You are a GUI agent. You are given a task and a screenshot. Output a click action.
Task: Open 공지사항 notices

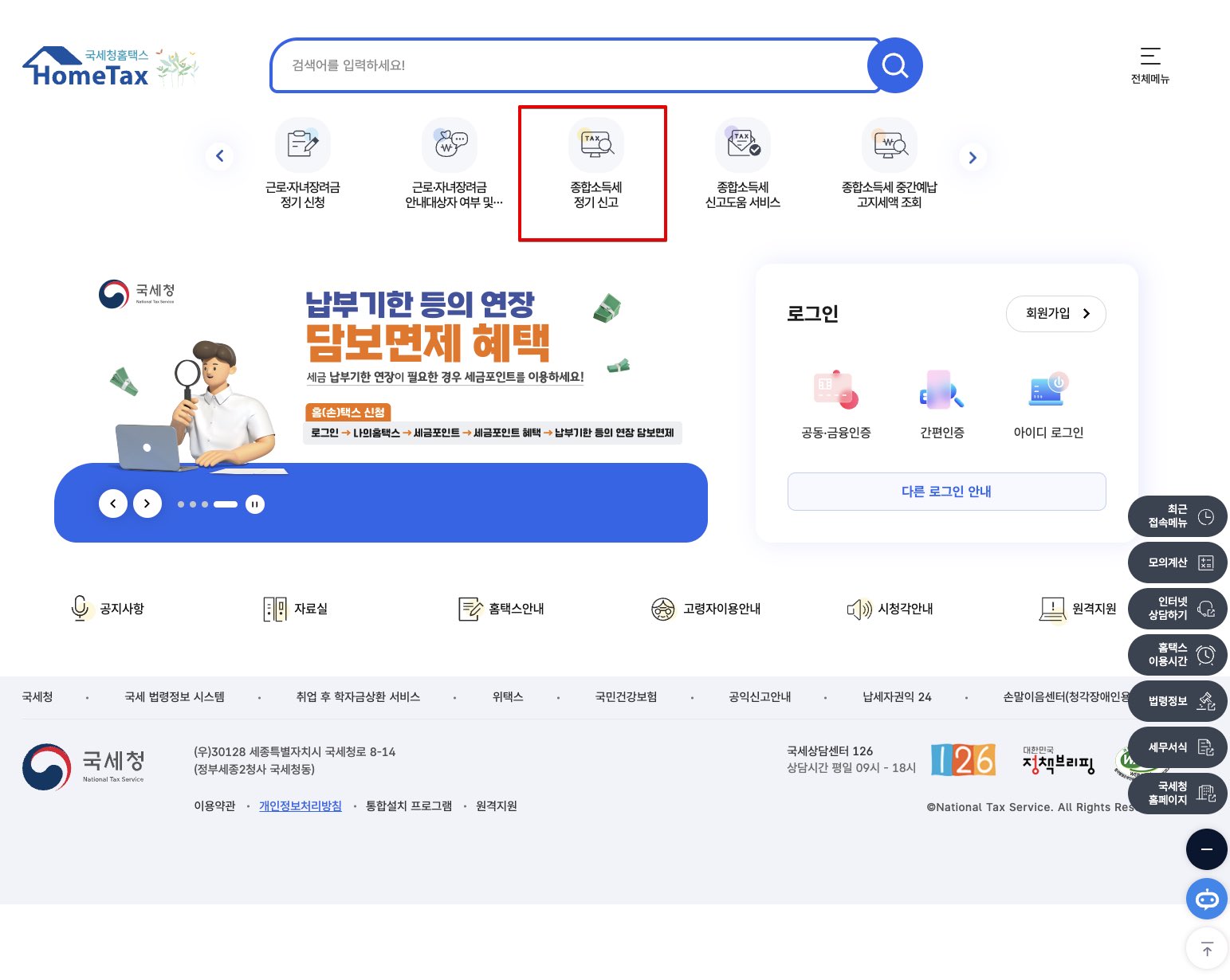[108, 609]
